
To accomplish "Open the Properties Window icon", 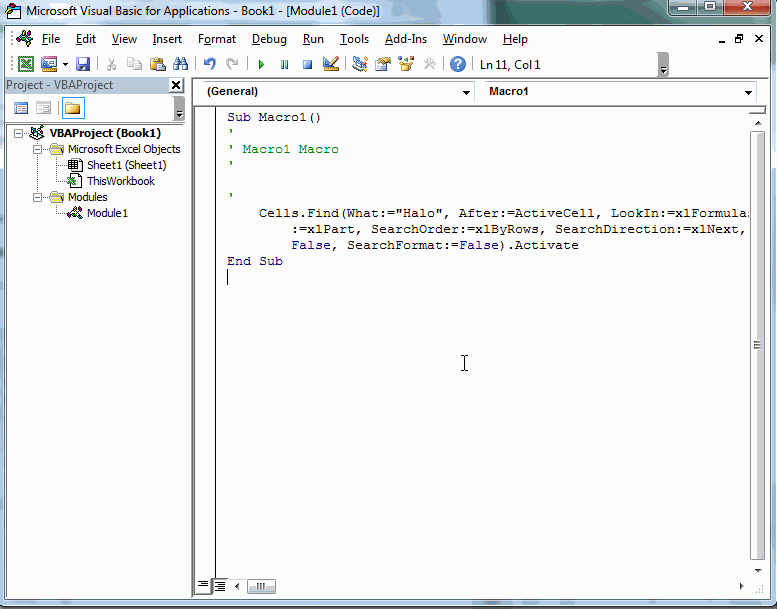I will click(x=383, y=64).
